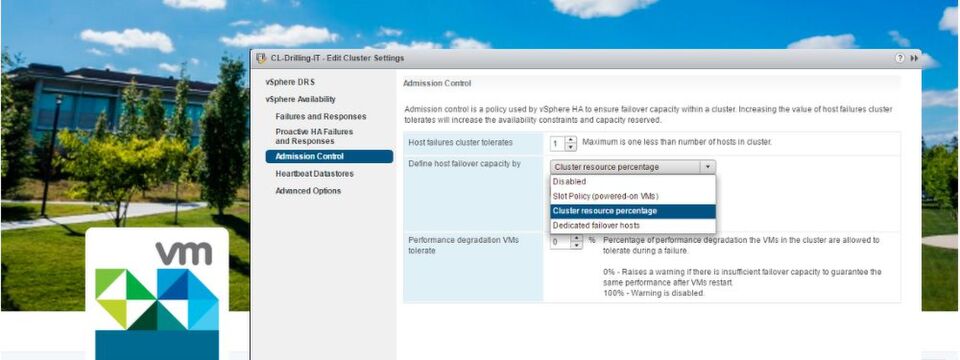Click the cluster icon in dialog title
The image size is (960, 360).
tap(261, 58)
